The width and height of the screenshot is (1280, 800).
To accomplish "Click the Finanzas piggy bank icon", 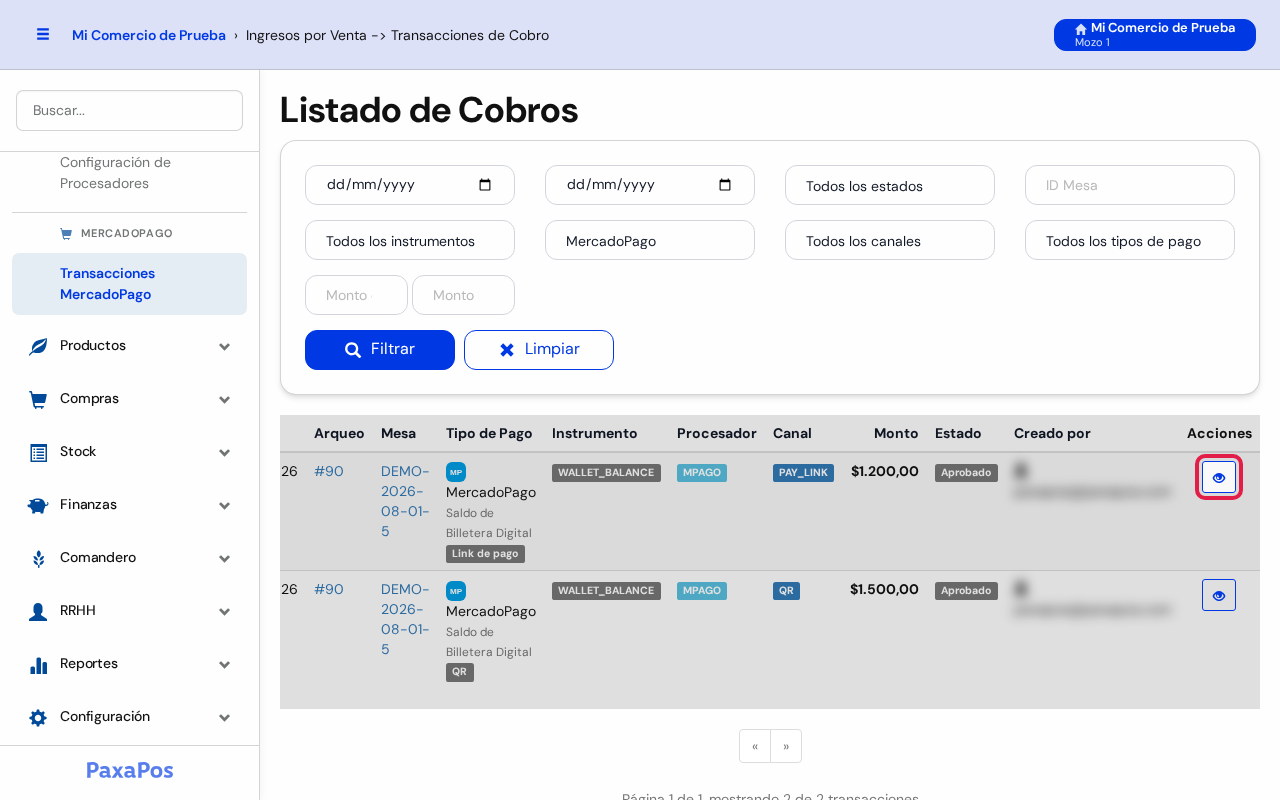I will (38, 505).
